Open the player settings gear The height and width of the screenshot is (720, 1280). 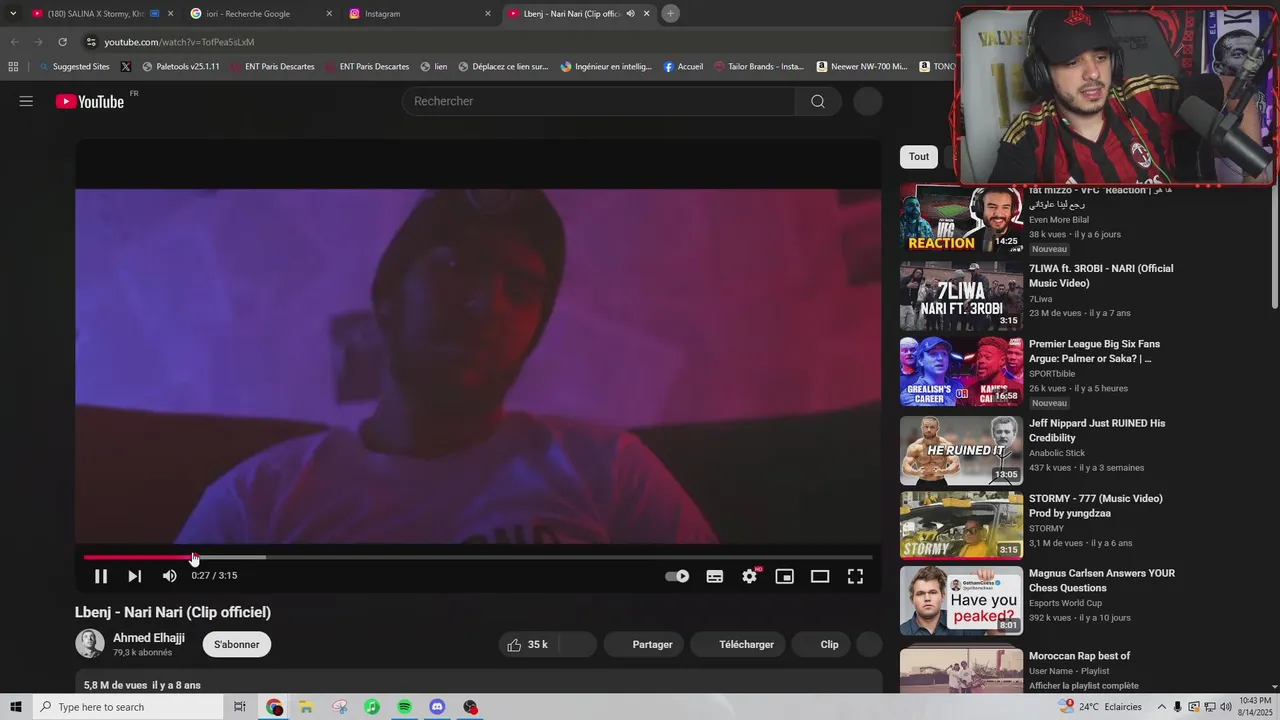[749, 576]
